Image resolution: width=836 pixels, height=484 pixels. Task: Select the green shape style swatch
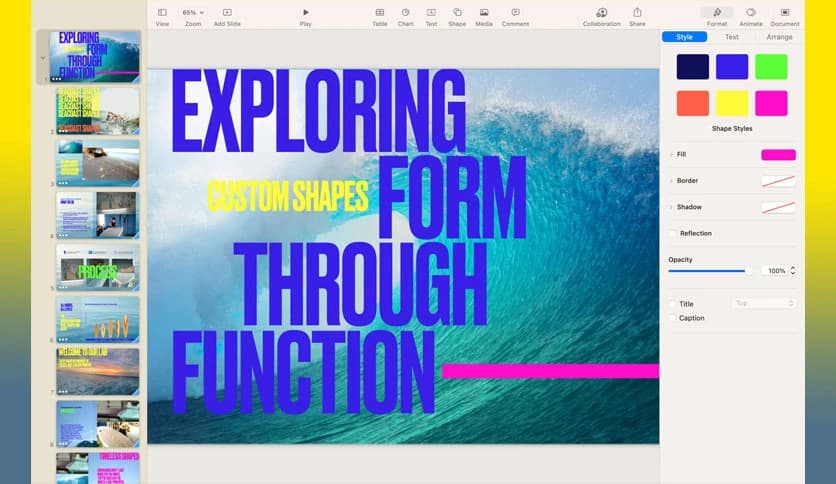771,66
